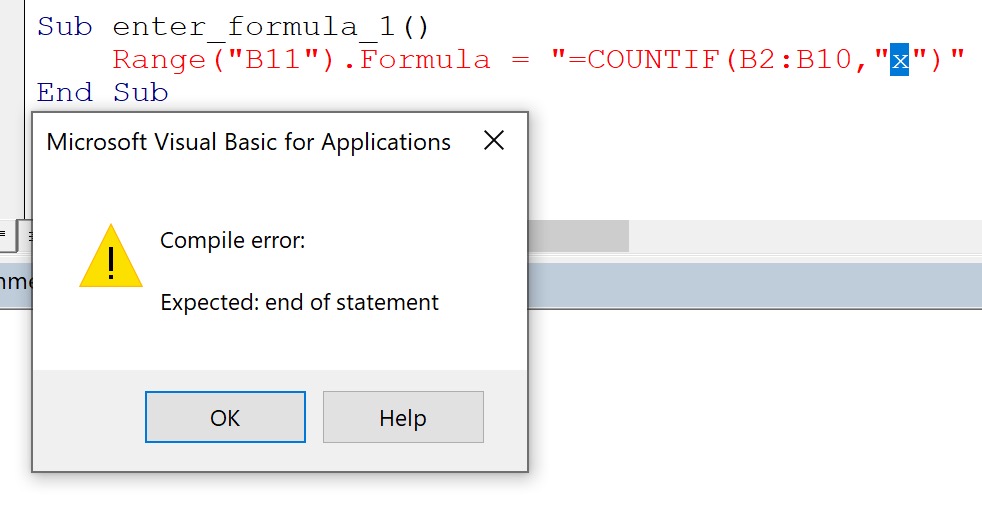The height and width of the screenshot is (510, 982).
Task: Click the Expected: end of statement text
Action: click(299, 302)
